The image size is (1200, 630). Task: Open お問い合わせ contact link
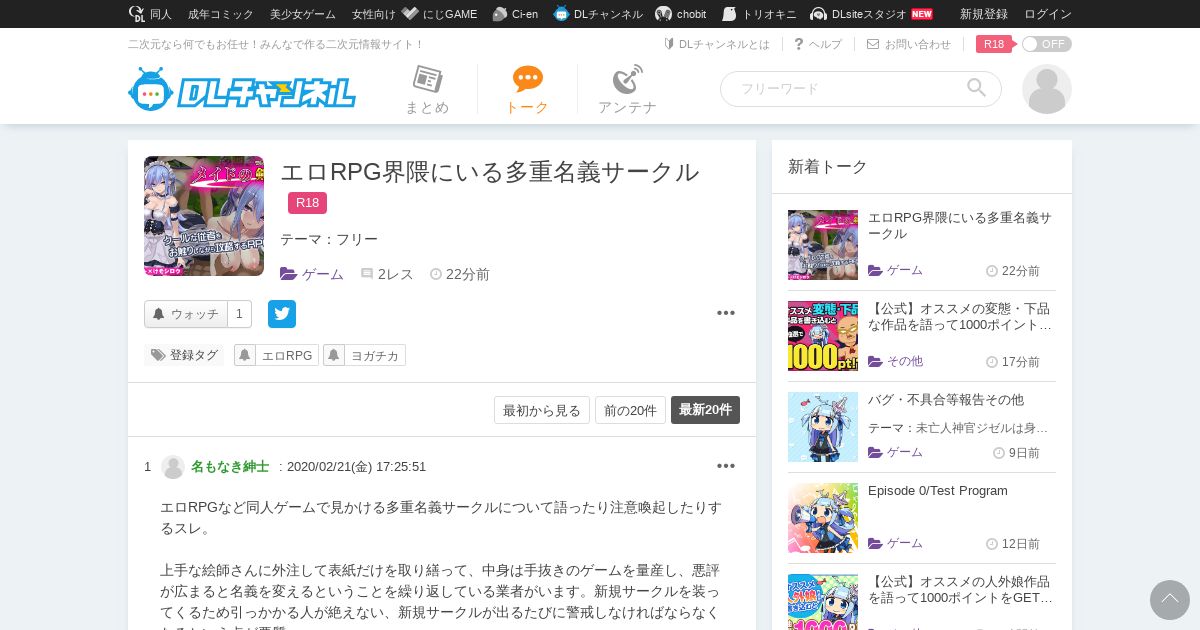coord(909,44)
